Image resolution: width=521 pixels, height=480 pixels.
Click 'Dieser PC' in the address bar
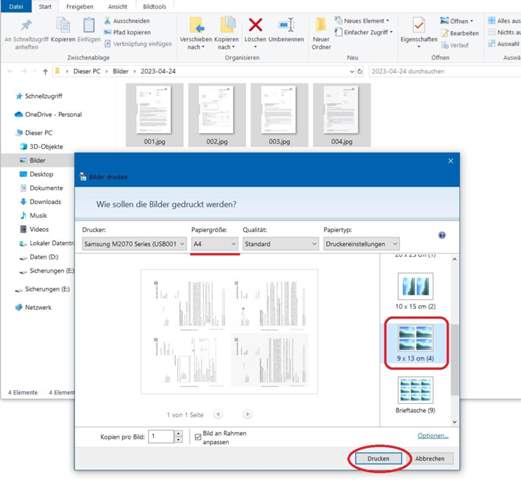87,71
